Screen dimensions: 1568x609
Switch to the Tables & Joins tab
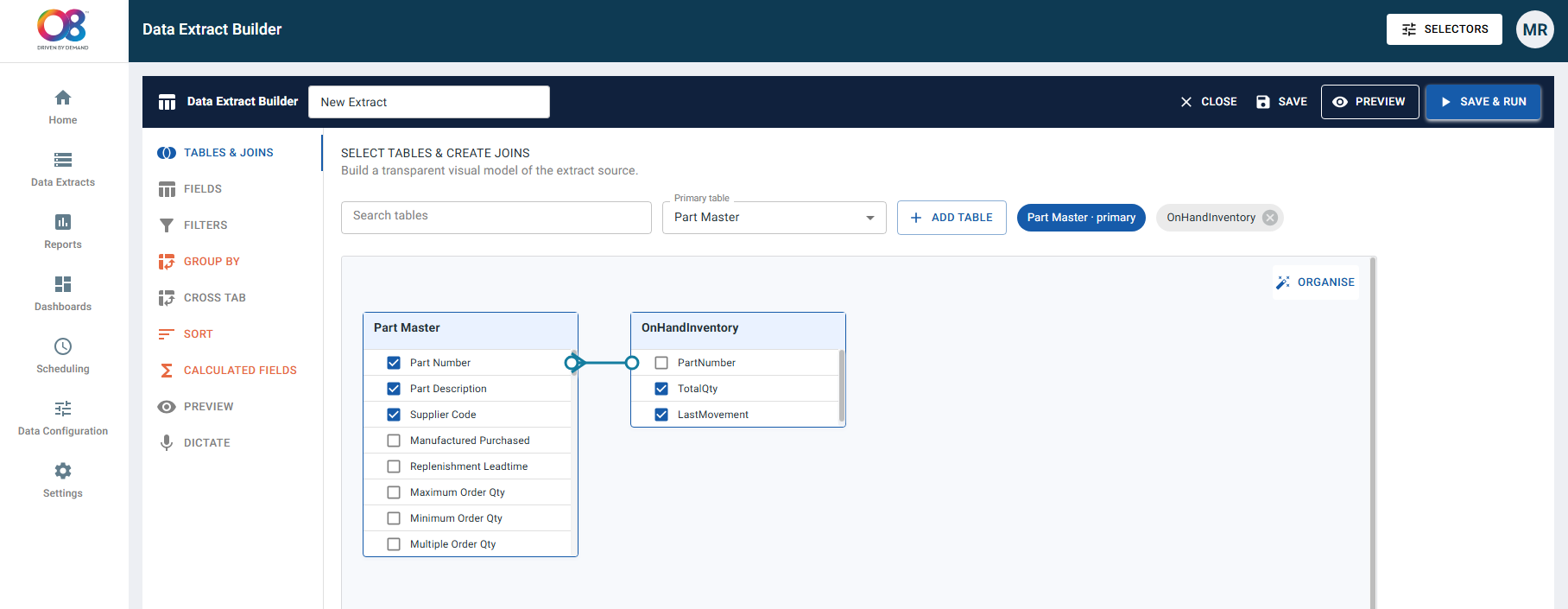pos(233,153)
